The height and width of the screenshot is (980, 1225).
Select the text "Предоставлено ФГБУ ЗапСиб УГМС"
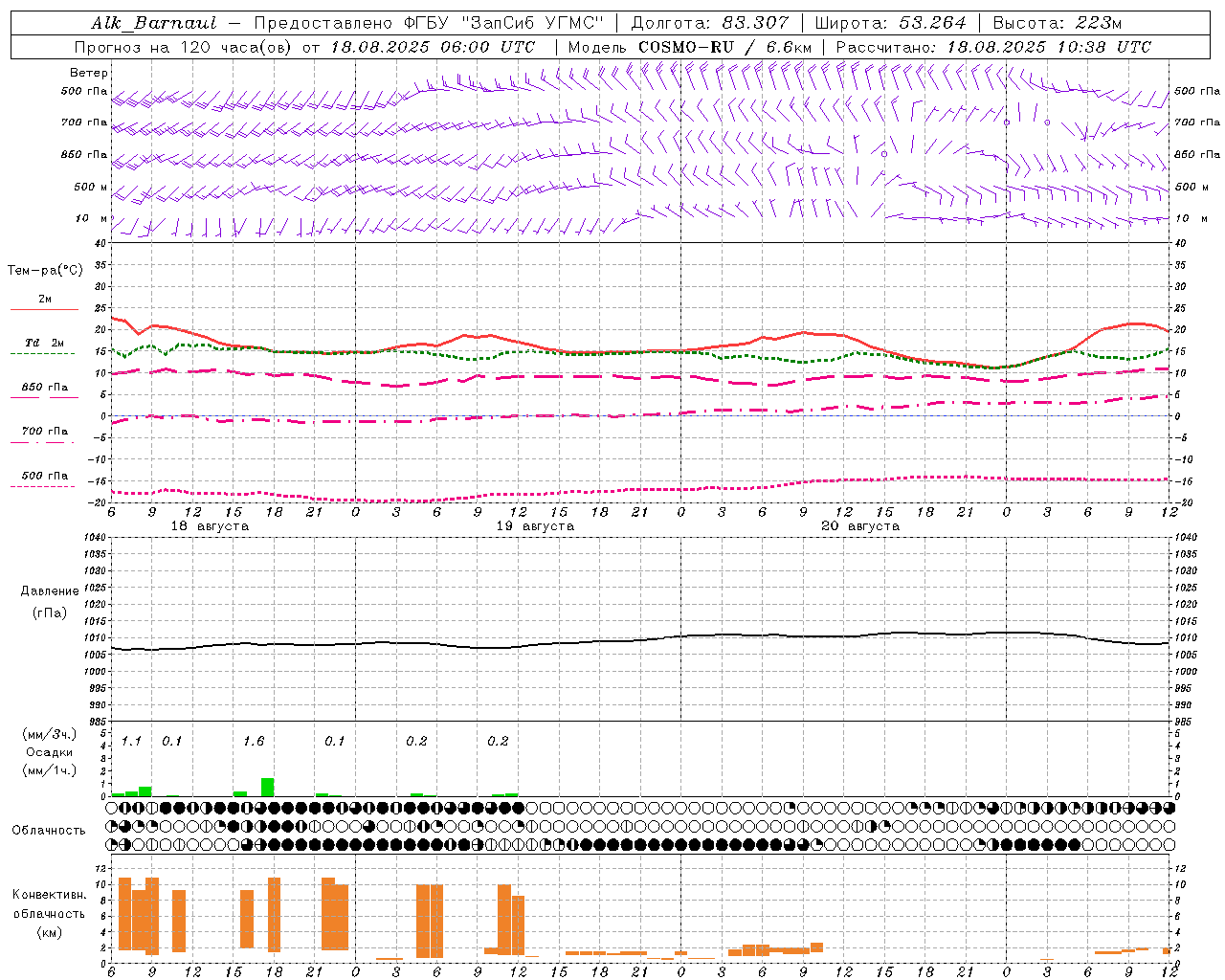click(430, 23)
